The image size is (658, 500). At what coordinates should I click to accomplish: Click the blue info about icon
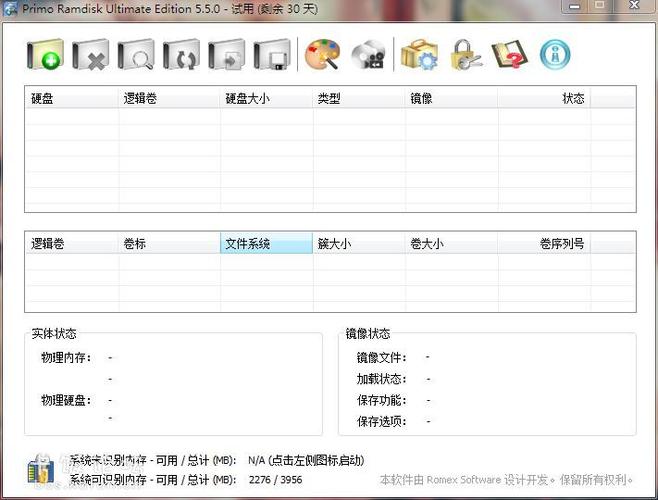pyautogui.click(x=555, y=55)
